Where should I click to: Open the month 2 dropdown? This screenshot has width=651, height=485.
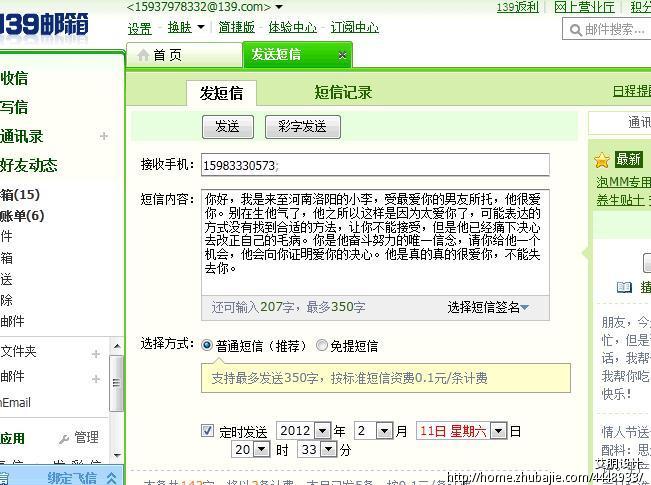pos(384,431)
